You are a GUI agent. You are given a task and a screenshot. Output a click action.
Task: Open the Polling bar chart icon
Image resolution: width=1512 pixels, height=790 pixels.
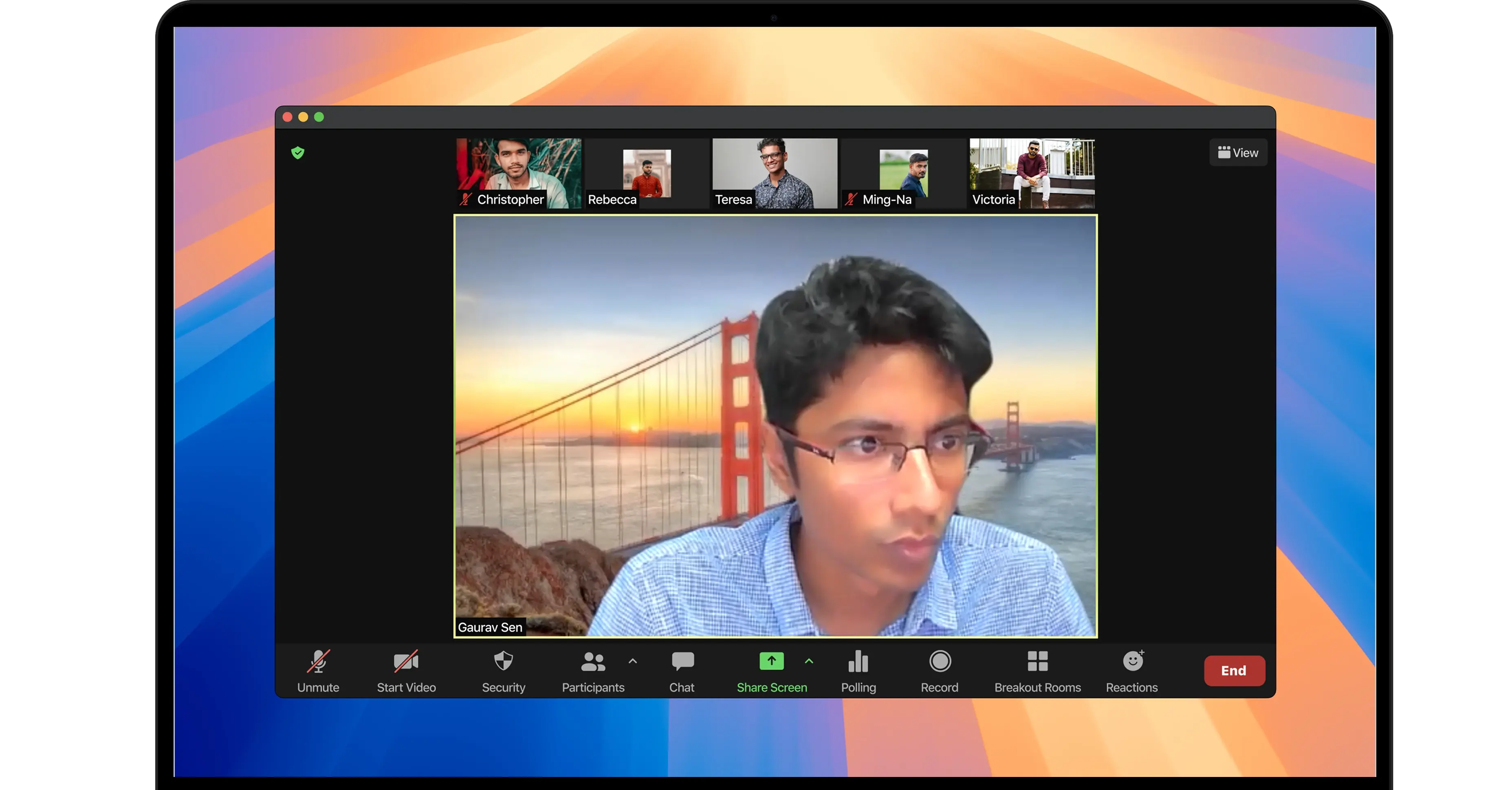pyautogui.click(x=858, y=662)
